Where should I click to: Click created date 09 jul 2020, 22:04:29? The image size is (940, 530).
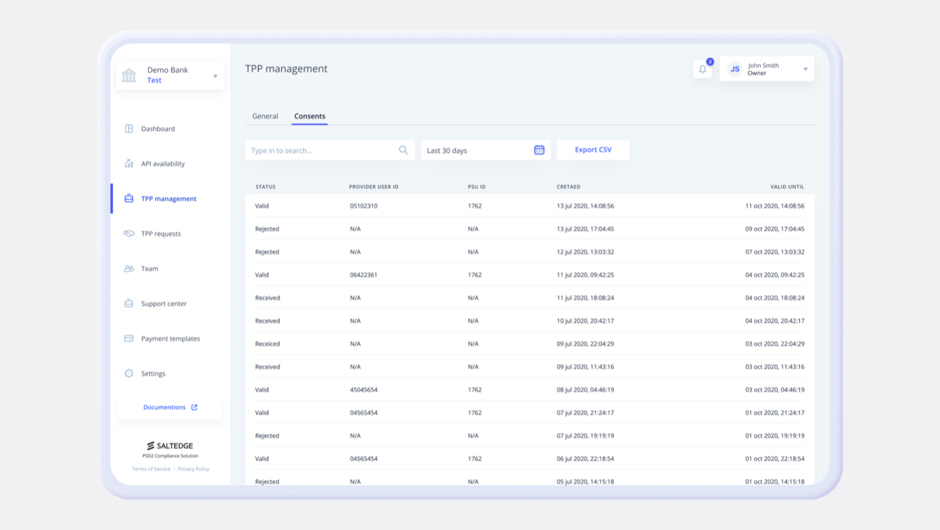coord(585,344)
